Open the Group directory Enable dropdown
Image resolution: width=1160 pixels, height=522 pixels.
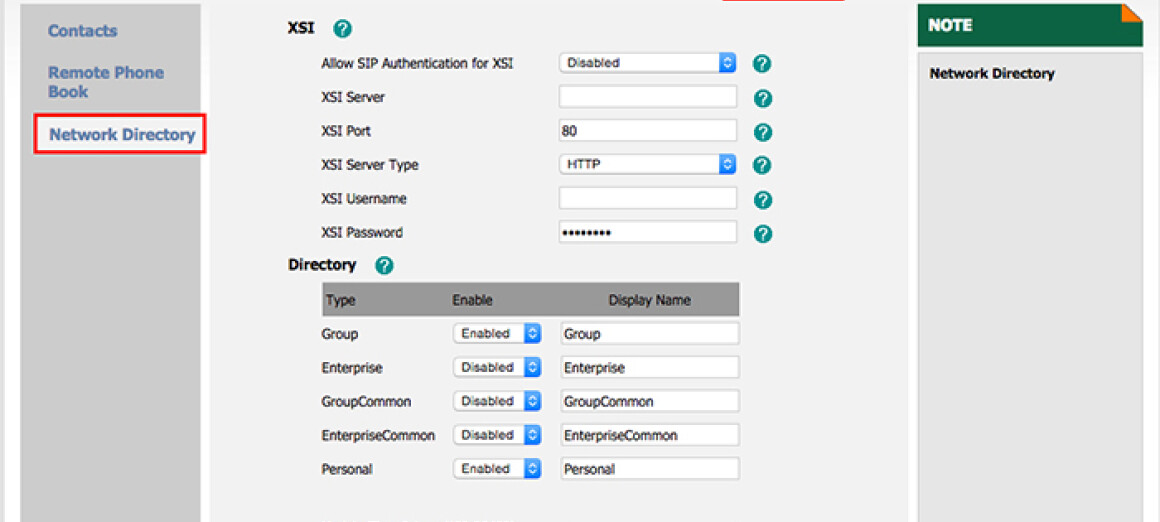[x=497, y=334]
